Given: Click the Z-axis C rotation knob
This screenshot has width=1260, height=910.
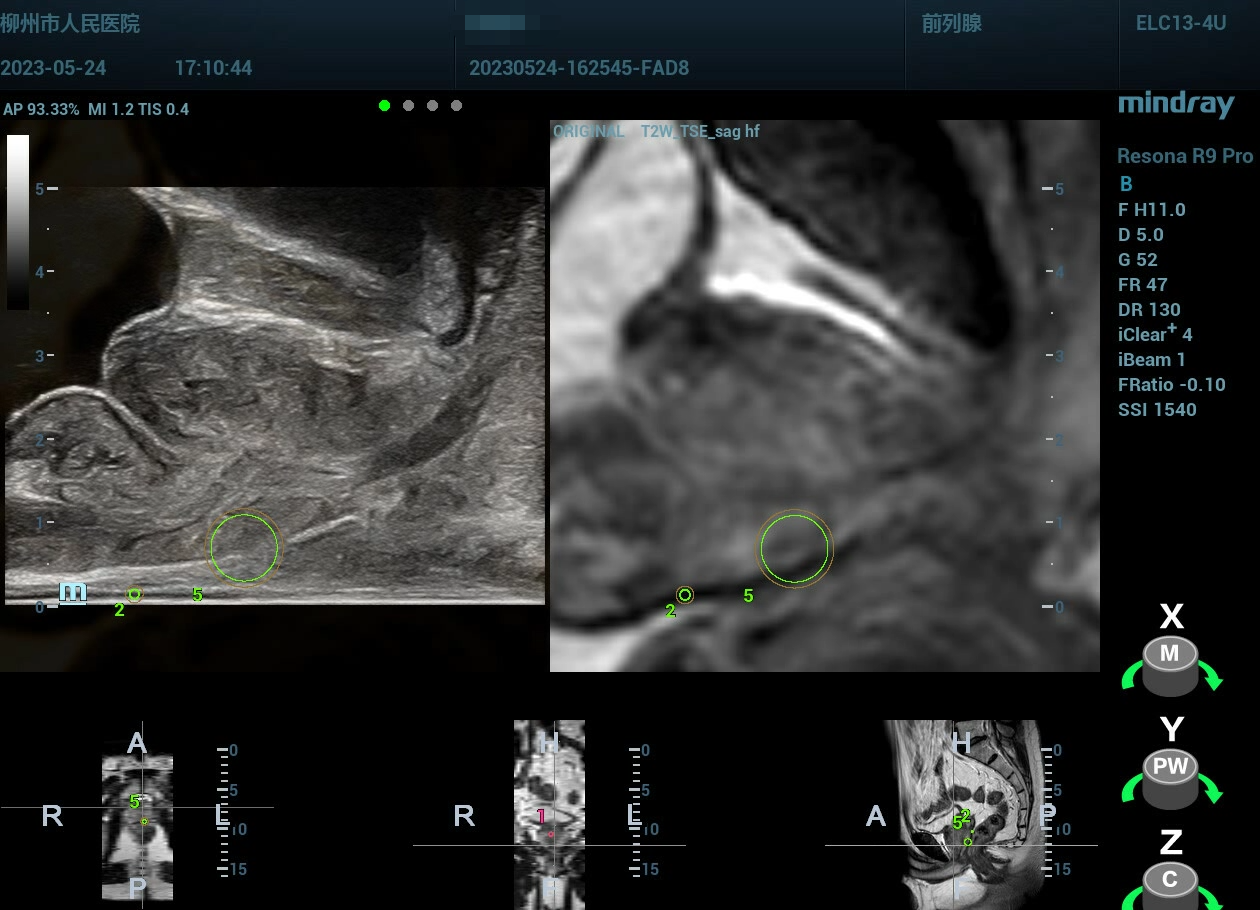Looking at the screenshot, I should (x=1170, y=883).
